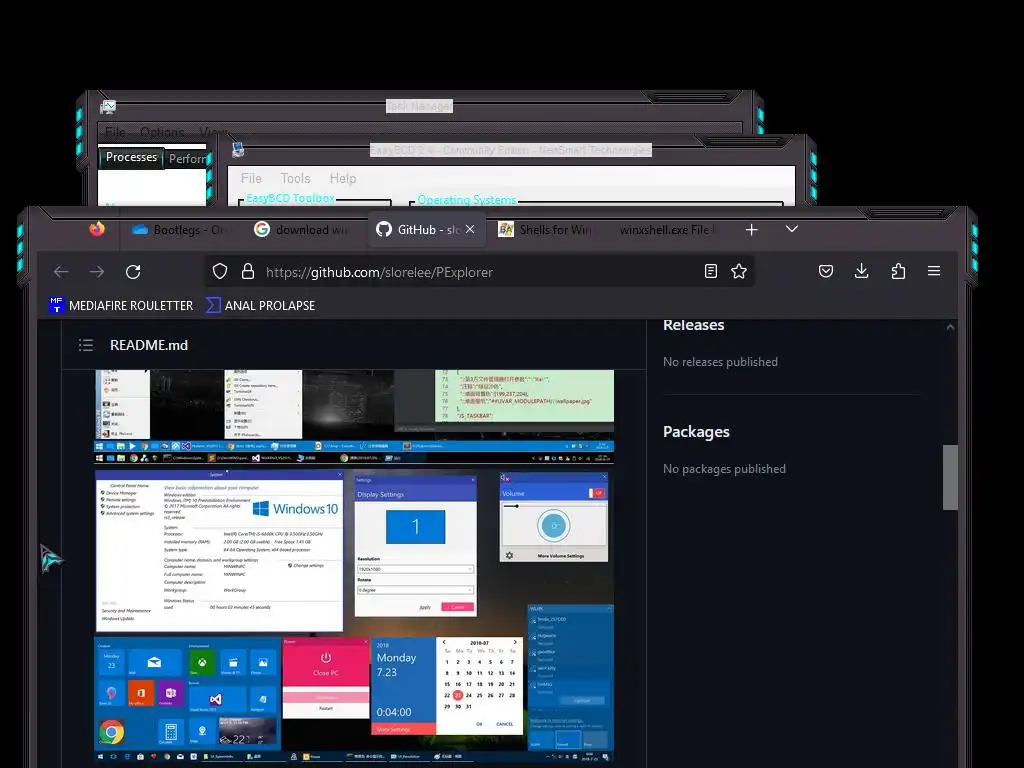Image resolution: width=1024 pixels, height=768 pixels.
Task: Bookmark this page with the star icon
Action: pos(739,272)
